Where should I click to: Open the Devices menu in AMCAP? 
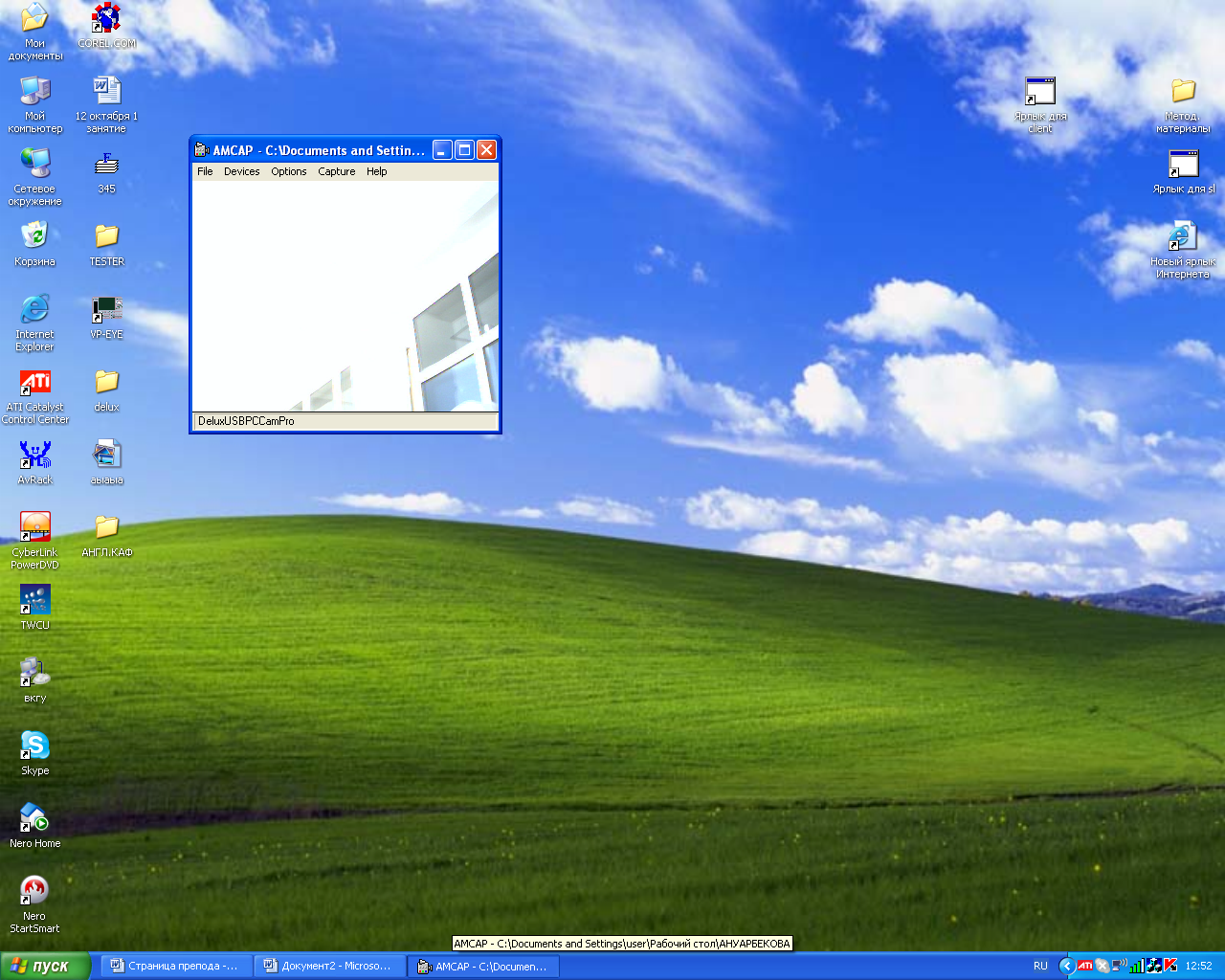[241, 171]
